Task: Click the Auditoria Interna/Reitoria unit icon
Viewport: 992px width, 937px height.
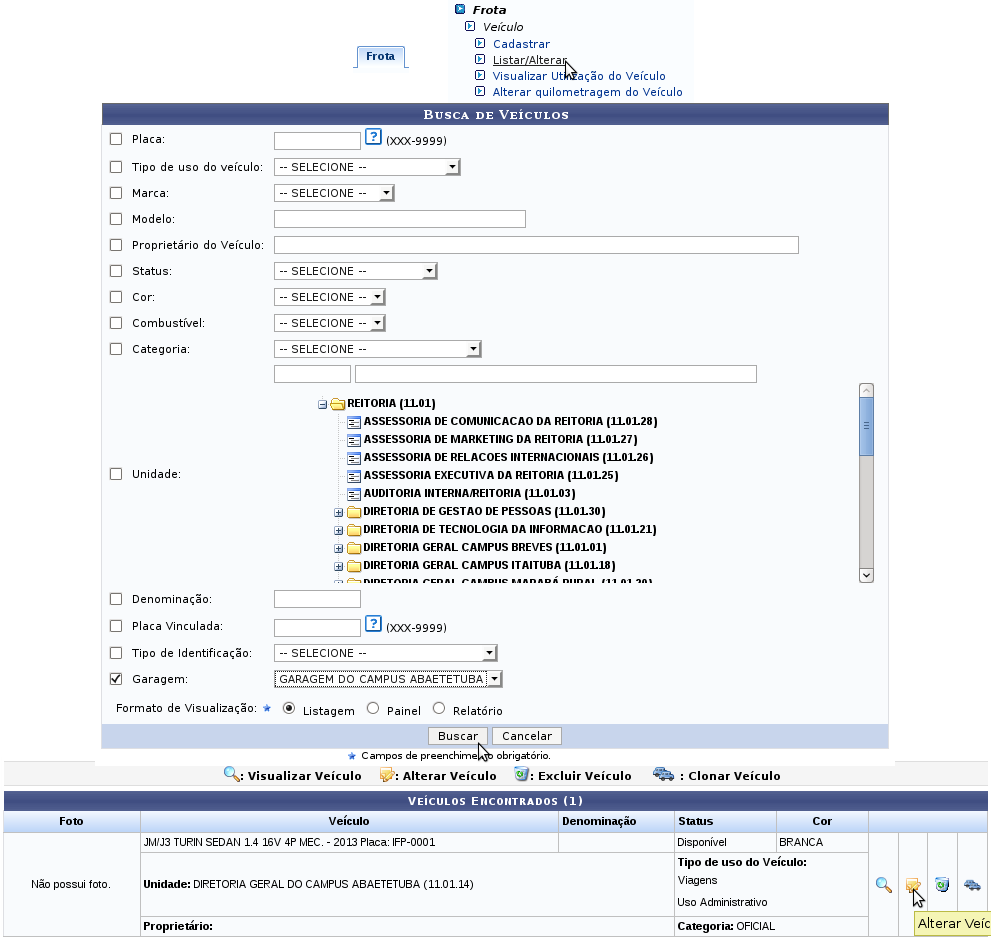Action: pos(354,493)
